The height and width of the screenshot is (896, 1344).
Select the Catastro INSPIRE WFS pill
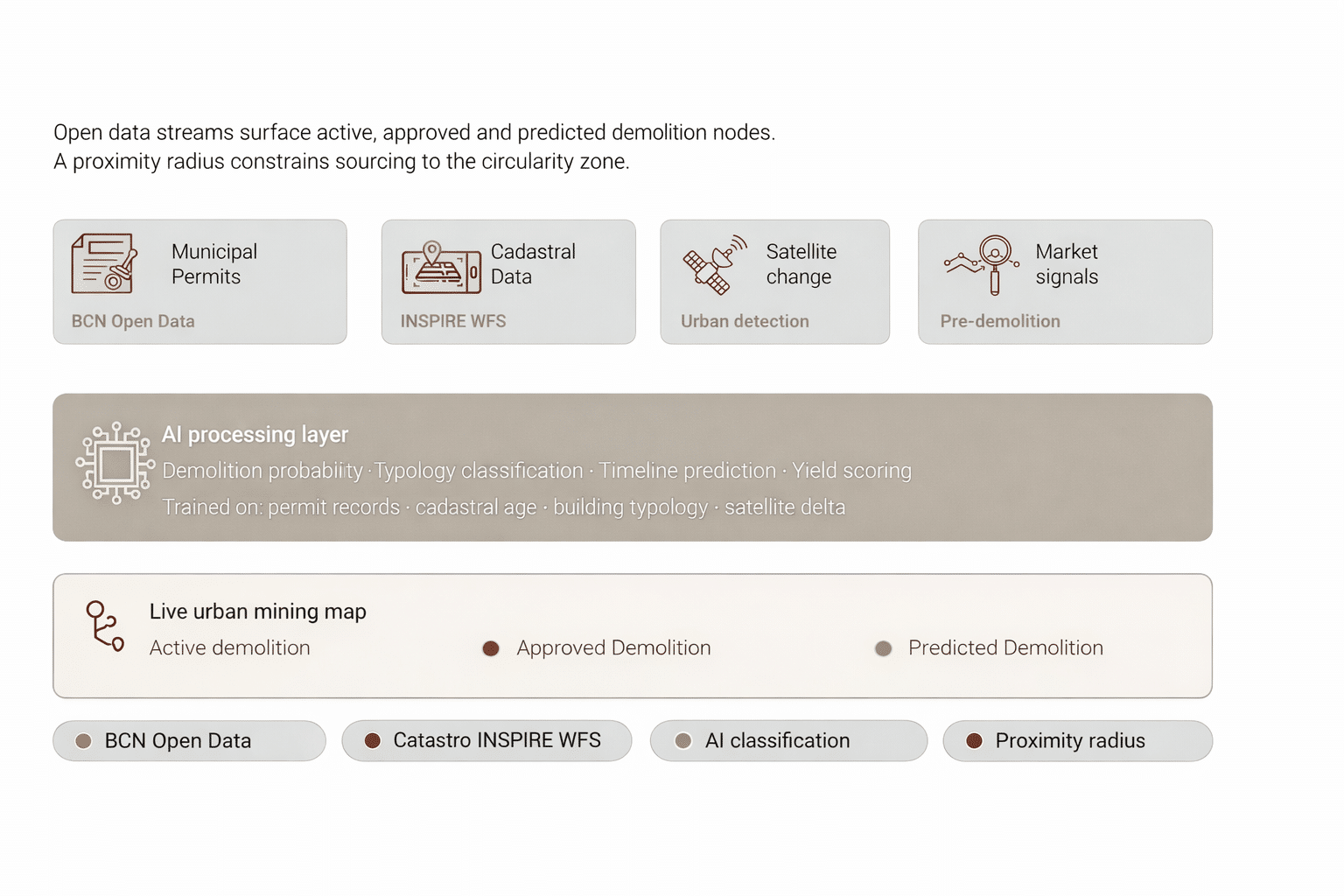[486, 741]
